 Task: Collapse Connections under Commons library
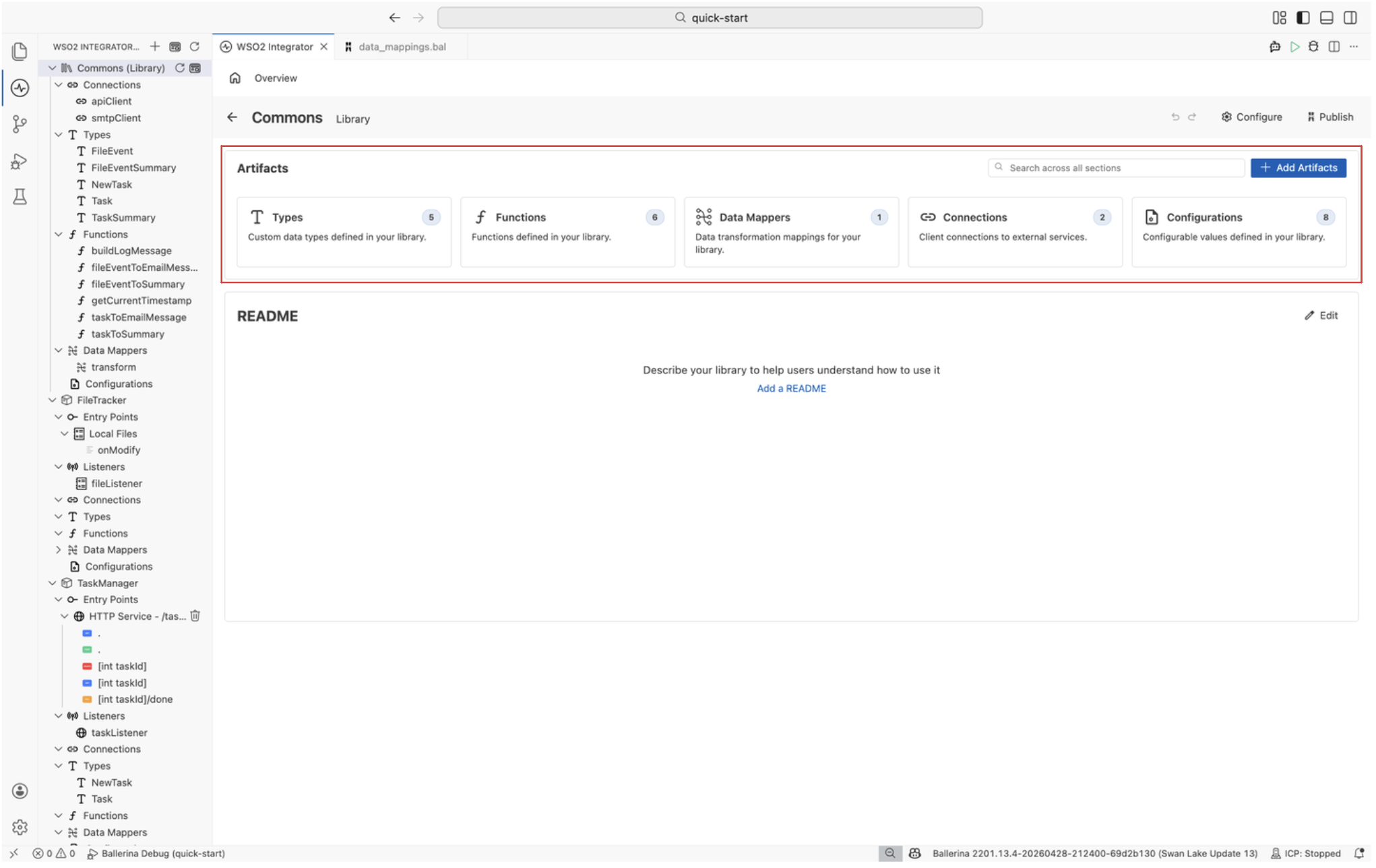click(x=59, y=85)
